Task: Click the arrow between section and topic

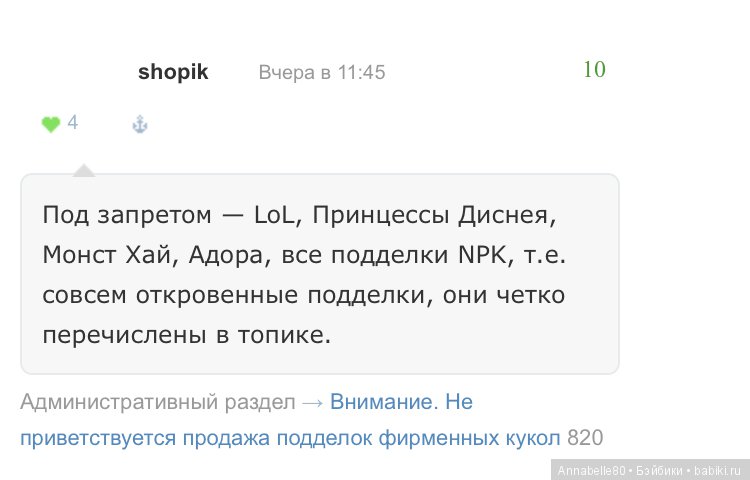Action: pos(312,403)
